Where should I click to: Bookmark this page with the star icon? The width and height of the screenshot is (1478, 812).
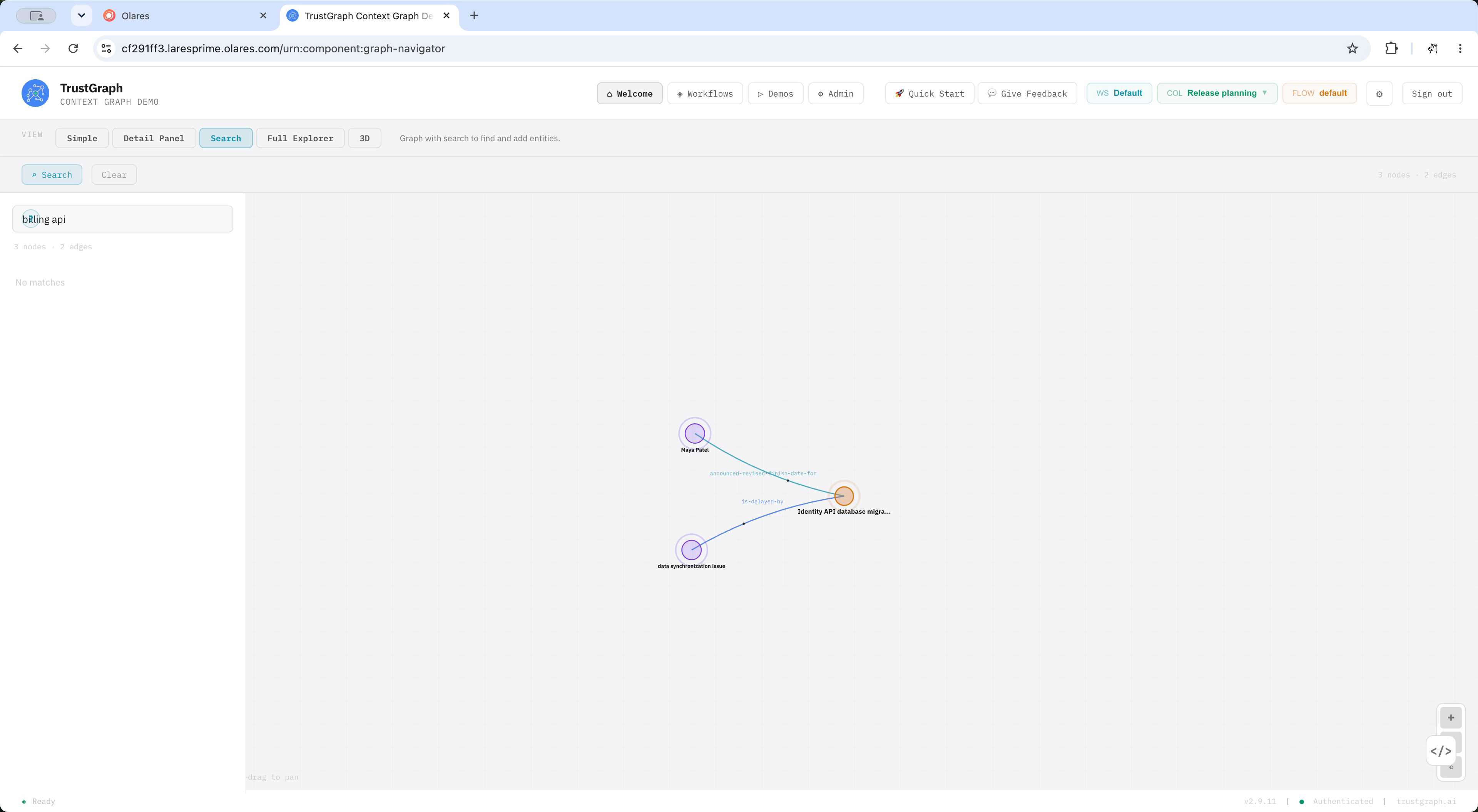tap(1353, 49)
